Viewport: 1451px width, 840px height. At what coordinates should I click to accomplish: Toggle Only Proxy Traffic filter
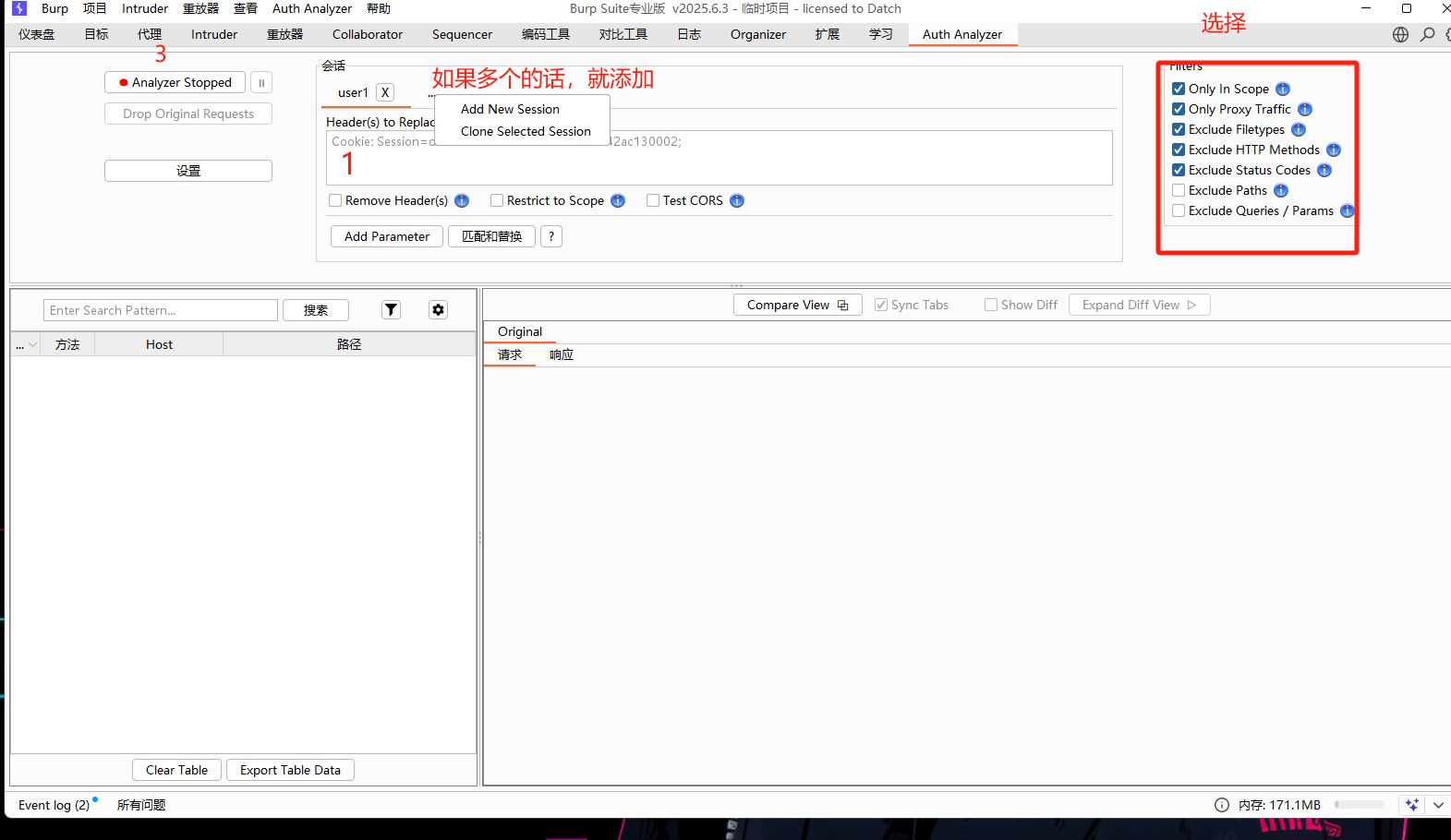[x=1179, y=109]
